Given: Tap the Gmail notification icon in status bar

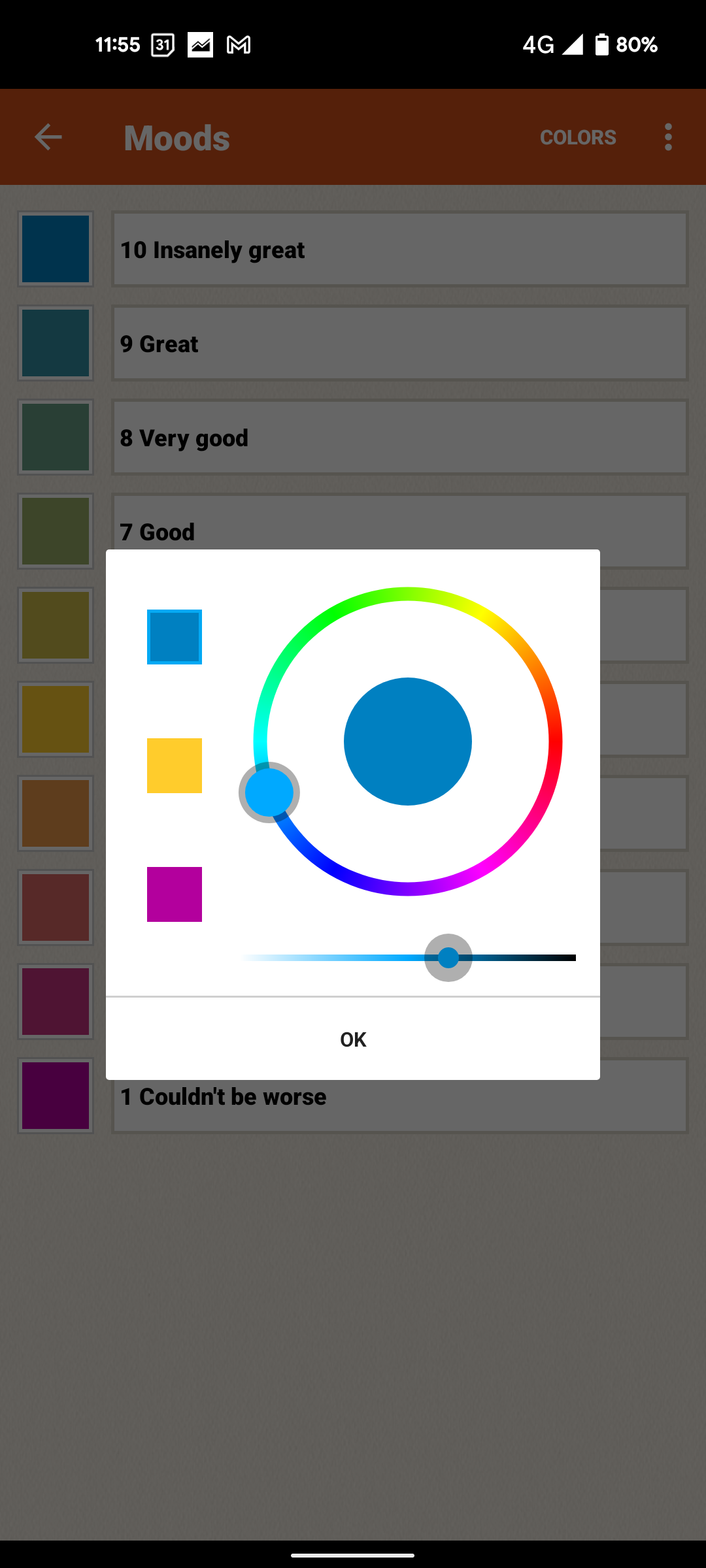Looking at the screenshot, I should (239, 44).
